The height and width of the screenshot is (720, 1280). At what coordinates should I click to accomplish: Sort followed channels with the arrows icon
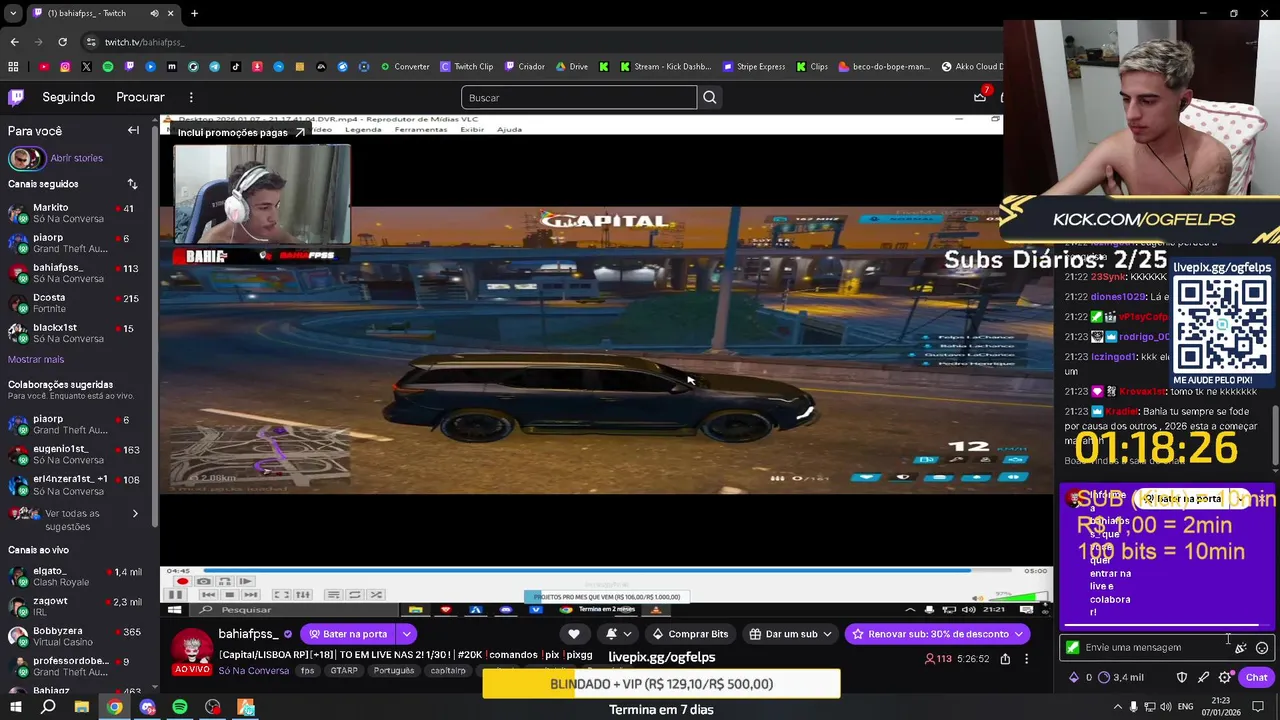tap(132, 184)
